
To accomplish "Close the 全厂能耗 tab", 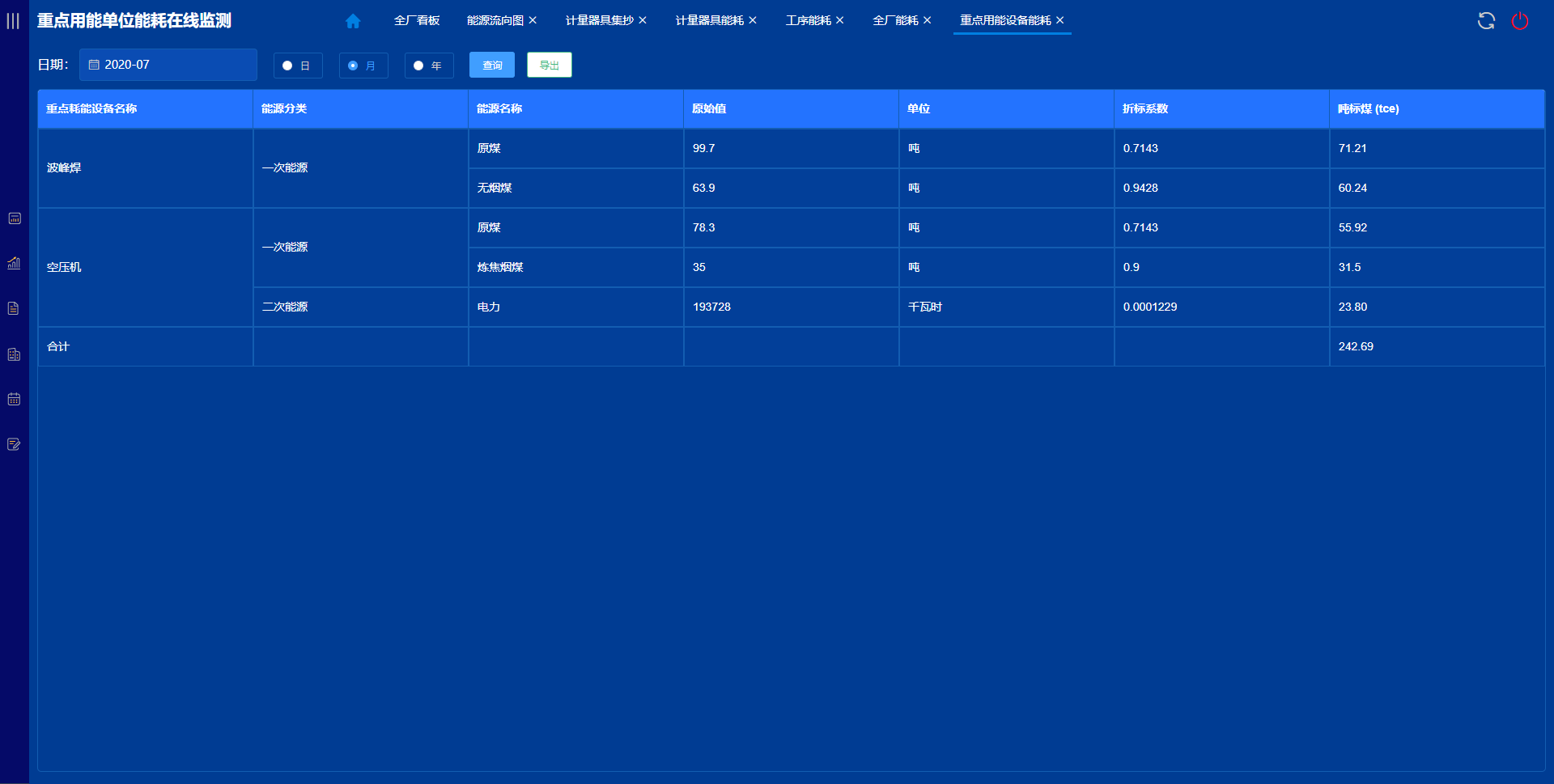I will coord(928,20).
